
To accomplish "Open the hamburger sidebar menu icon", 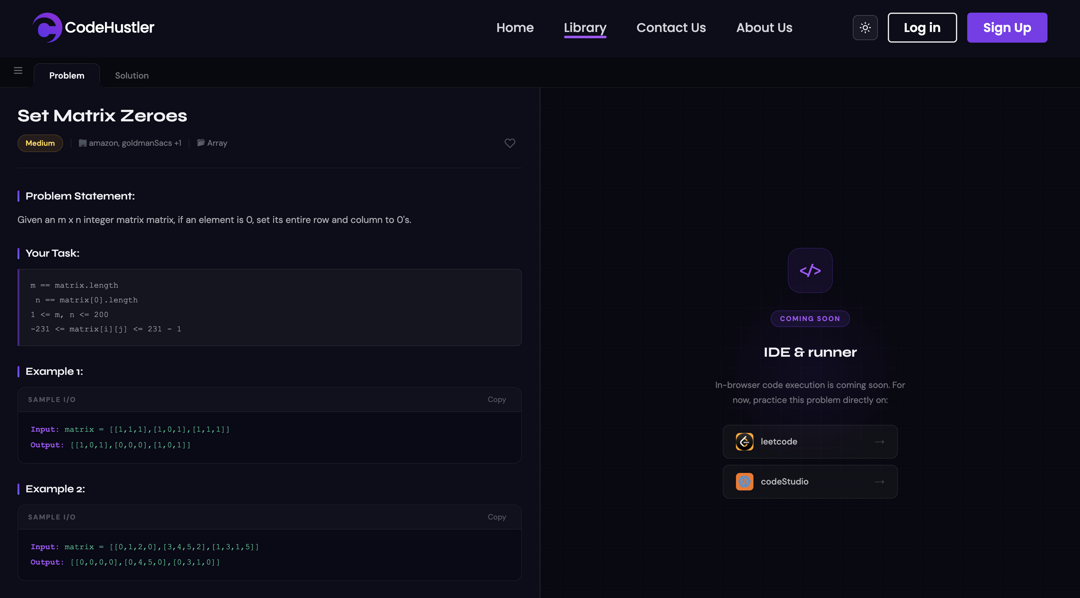I will click(18, 70).
